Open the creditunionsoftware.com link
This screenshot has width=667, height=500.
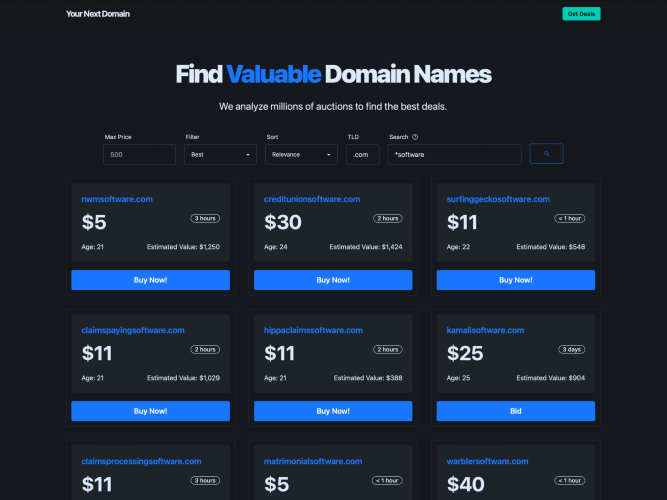(x=312, y=199)
